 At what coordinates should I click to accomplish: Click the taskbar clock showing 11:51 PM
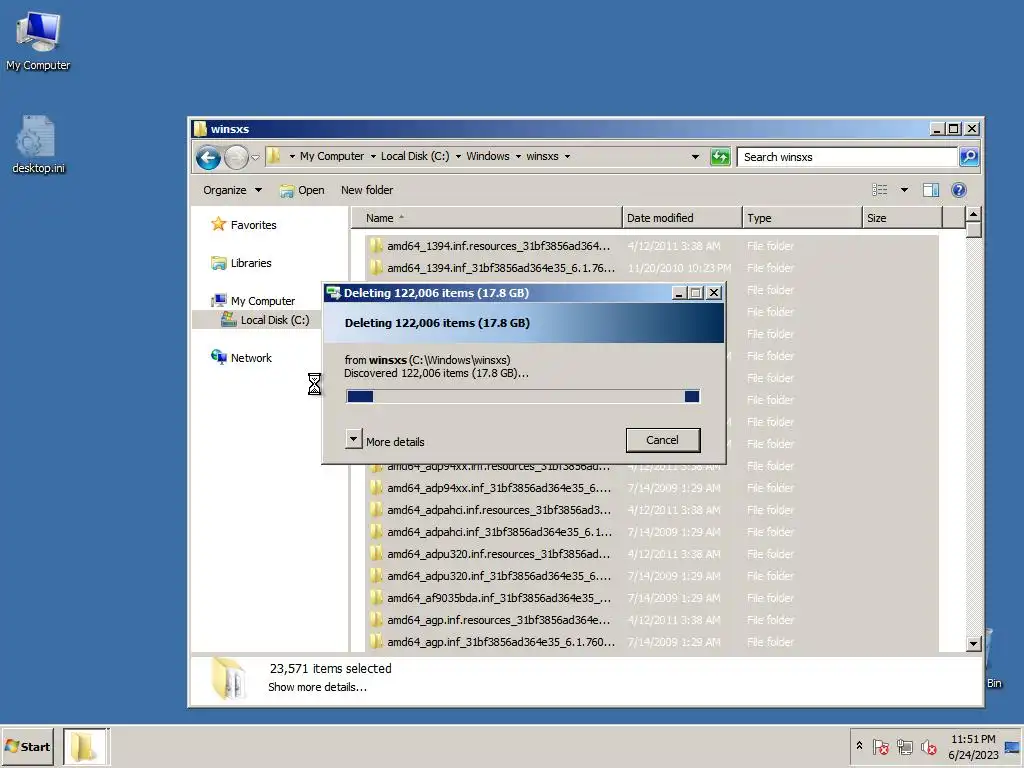click(973, 746)
